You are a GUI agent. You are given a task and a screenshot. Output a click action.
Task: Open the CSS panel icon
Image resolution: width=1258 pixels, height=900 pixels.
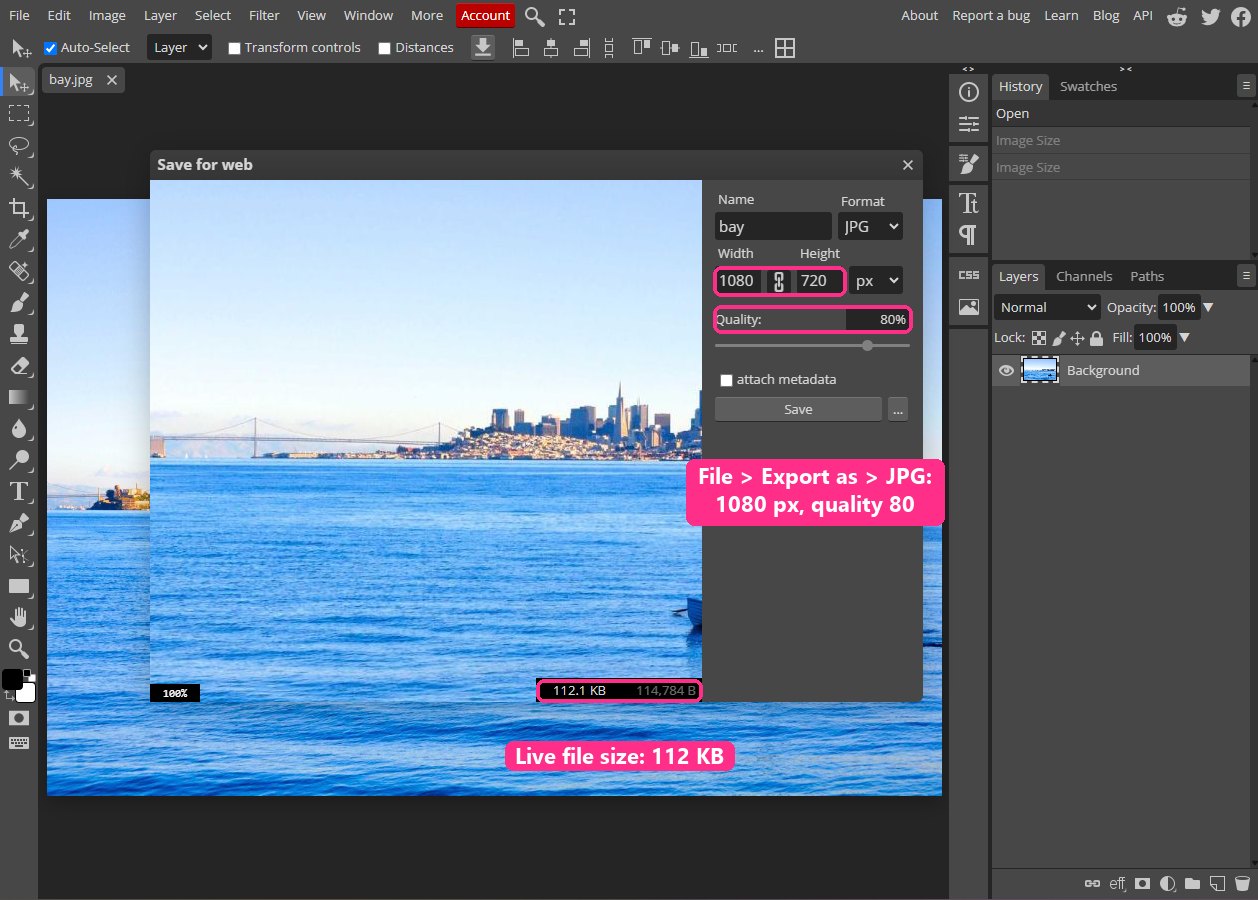968,275
